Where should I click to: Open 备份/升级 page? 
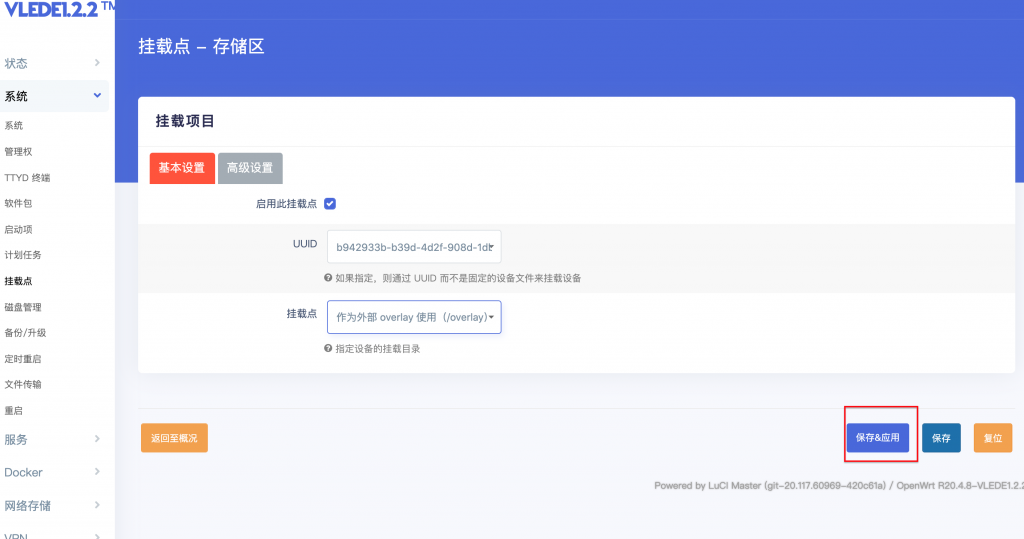tap(25, 333)
